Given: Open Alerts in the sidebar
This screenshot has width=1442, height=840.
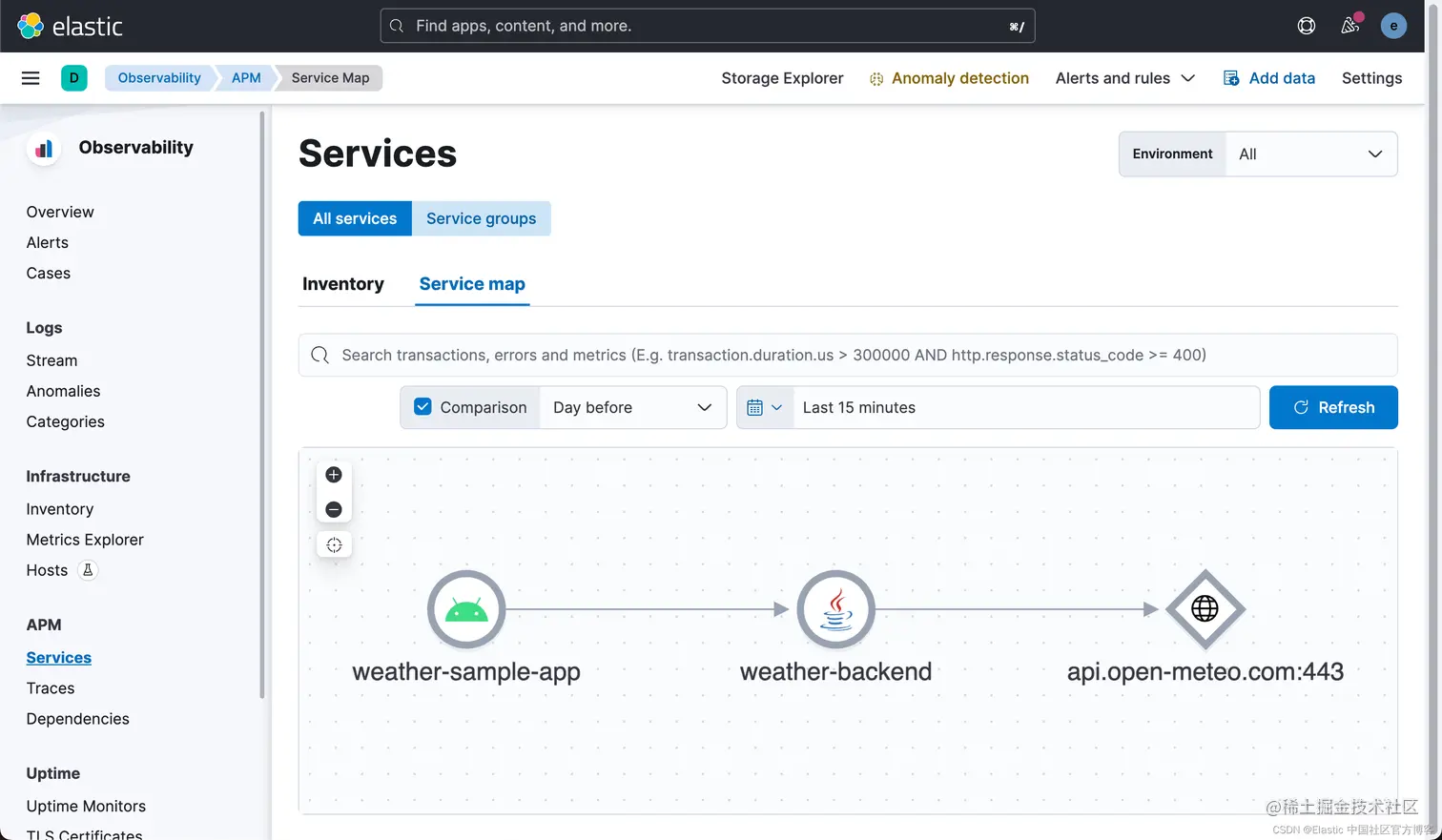Looking at the screenshot, I should (48, 242).
